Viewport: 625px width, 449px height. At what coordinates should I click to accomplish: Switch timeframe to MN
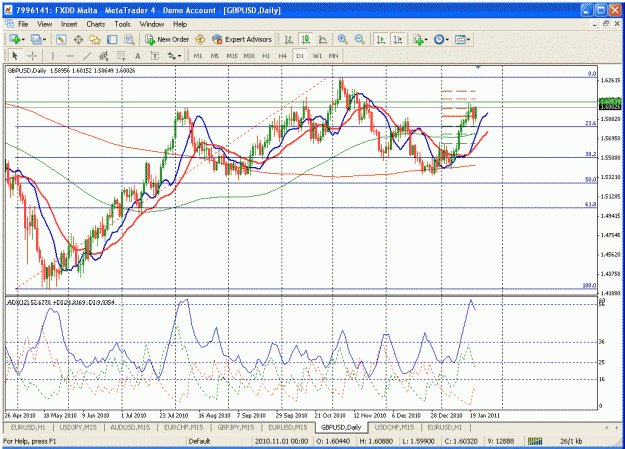[x=334, y=56]
